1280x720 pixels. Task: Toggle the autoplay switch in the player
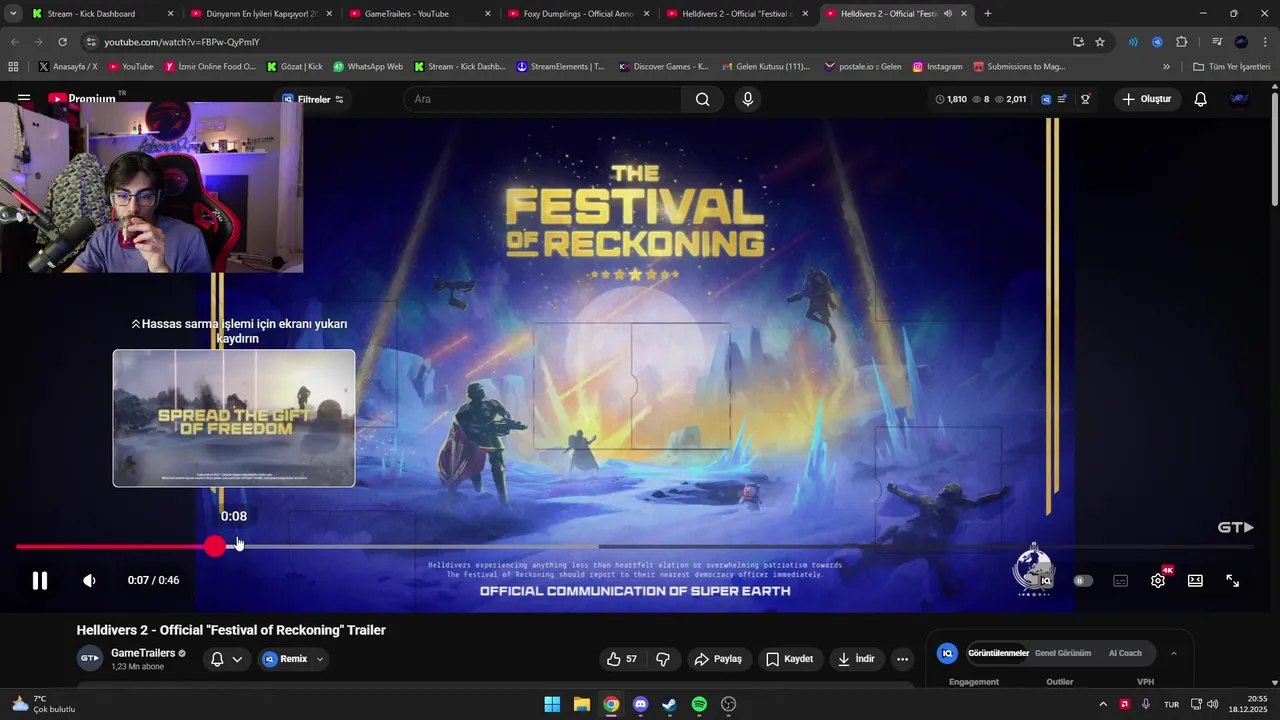pyautogui.click(x=1082, y=581)
